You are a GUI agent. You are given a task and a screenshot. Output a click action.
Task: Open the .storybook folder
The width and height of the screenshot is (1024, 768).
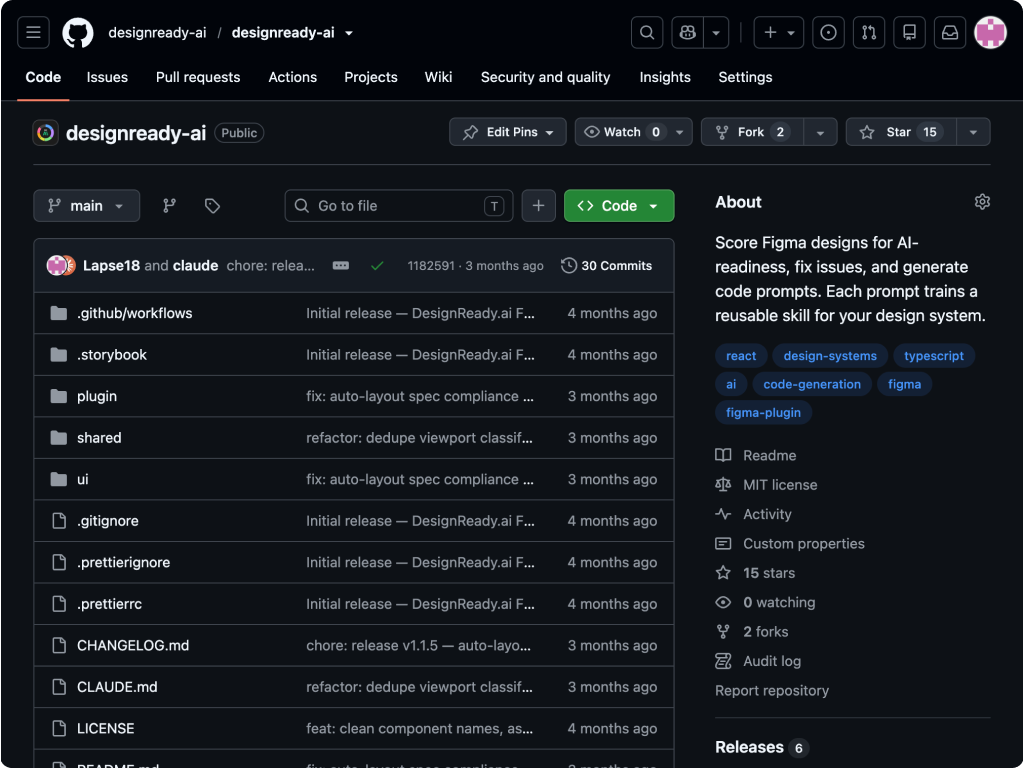coord(112,355)
